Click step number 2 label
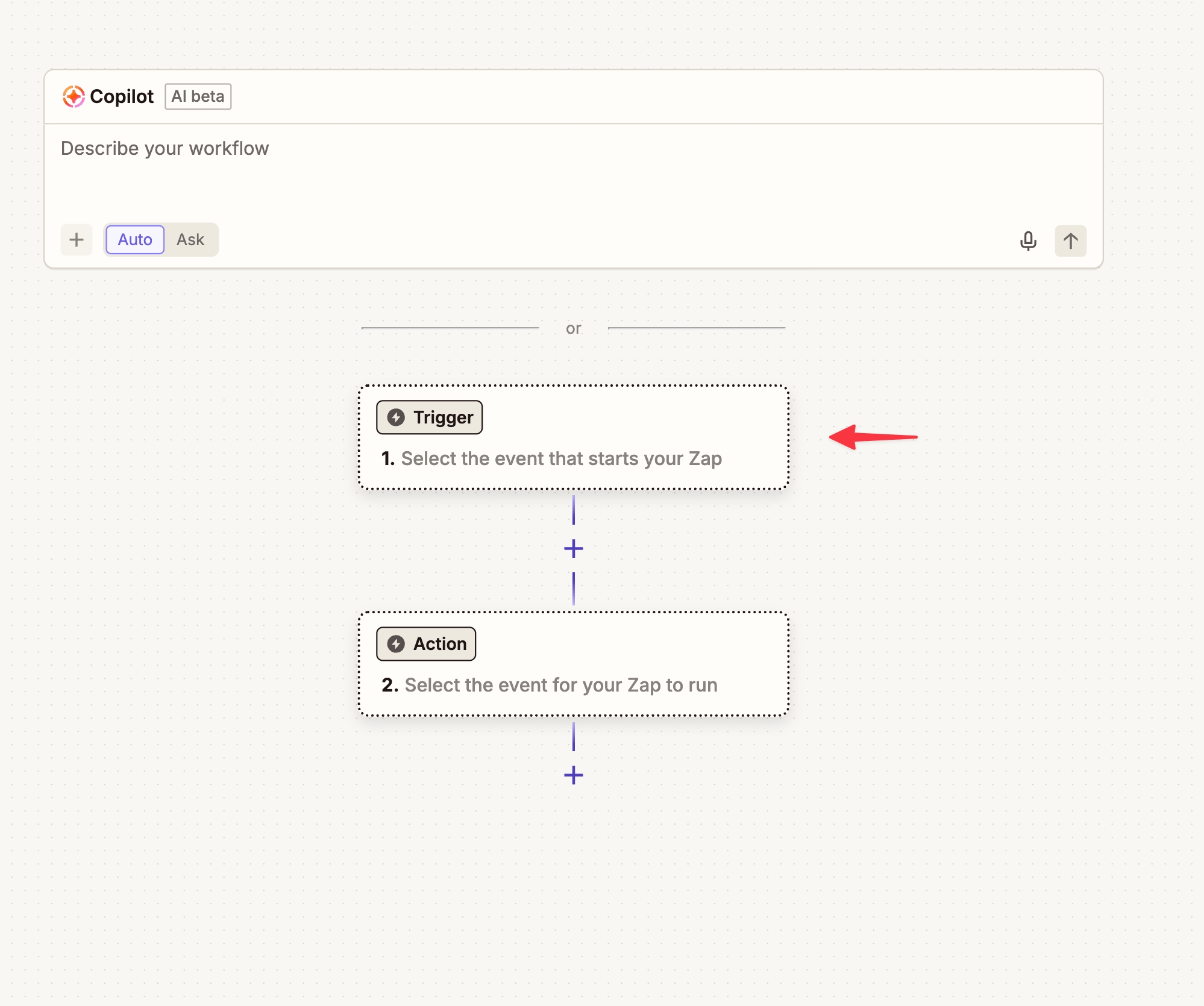 (x=389, y=686)
